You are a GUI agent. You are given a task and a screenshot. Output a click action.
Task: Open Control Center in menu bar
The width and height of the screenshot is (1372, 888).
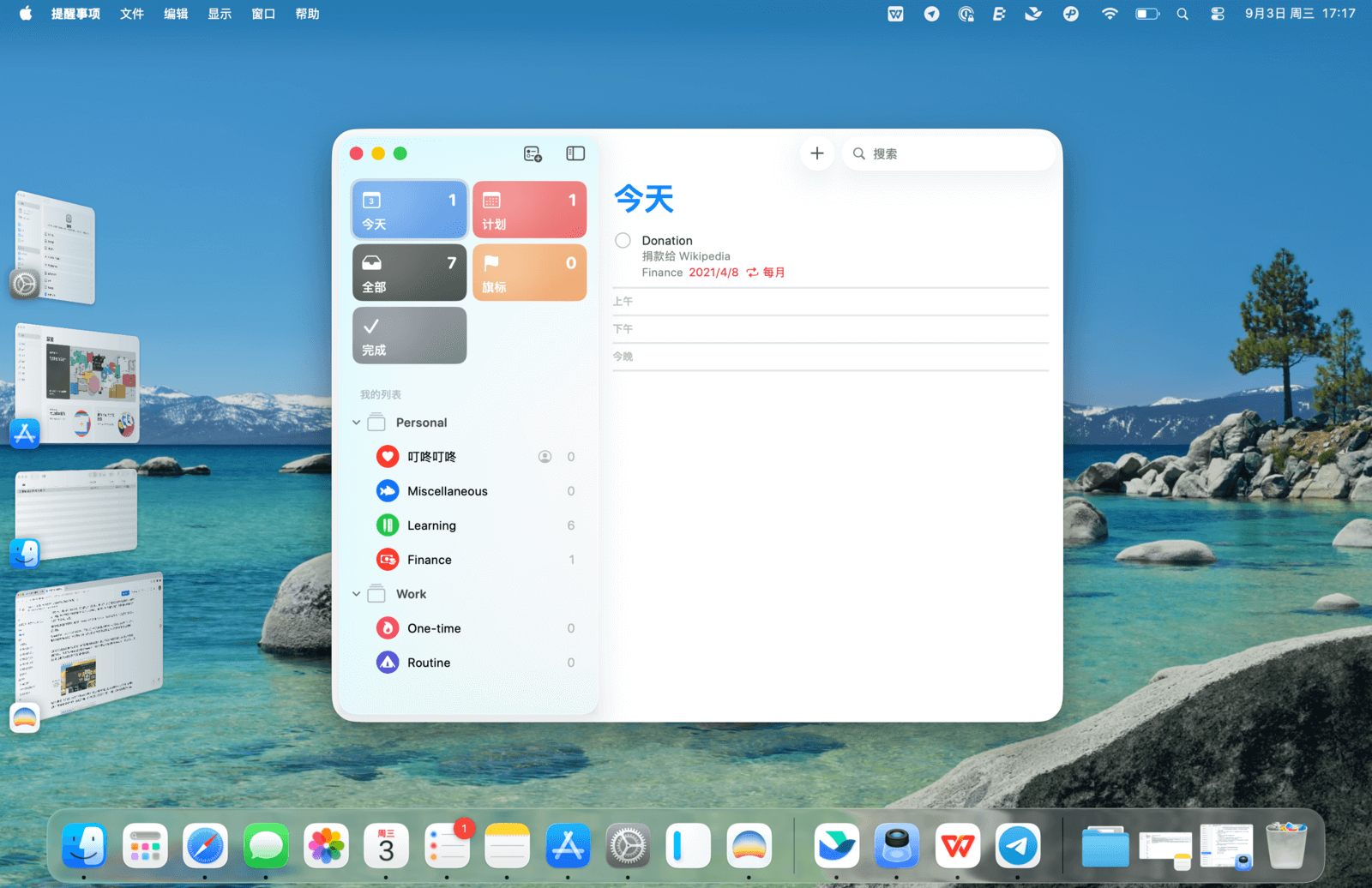pos(1218,14)
